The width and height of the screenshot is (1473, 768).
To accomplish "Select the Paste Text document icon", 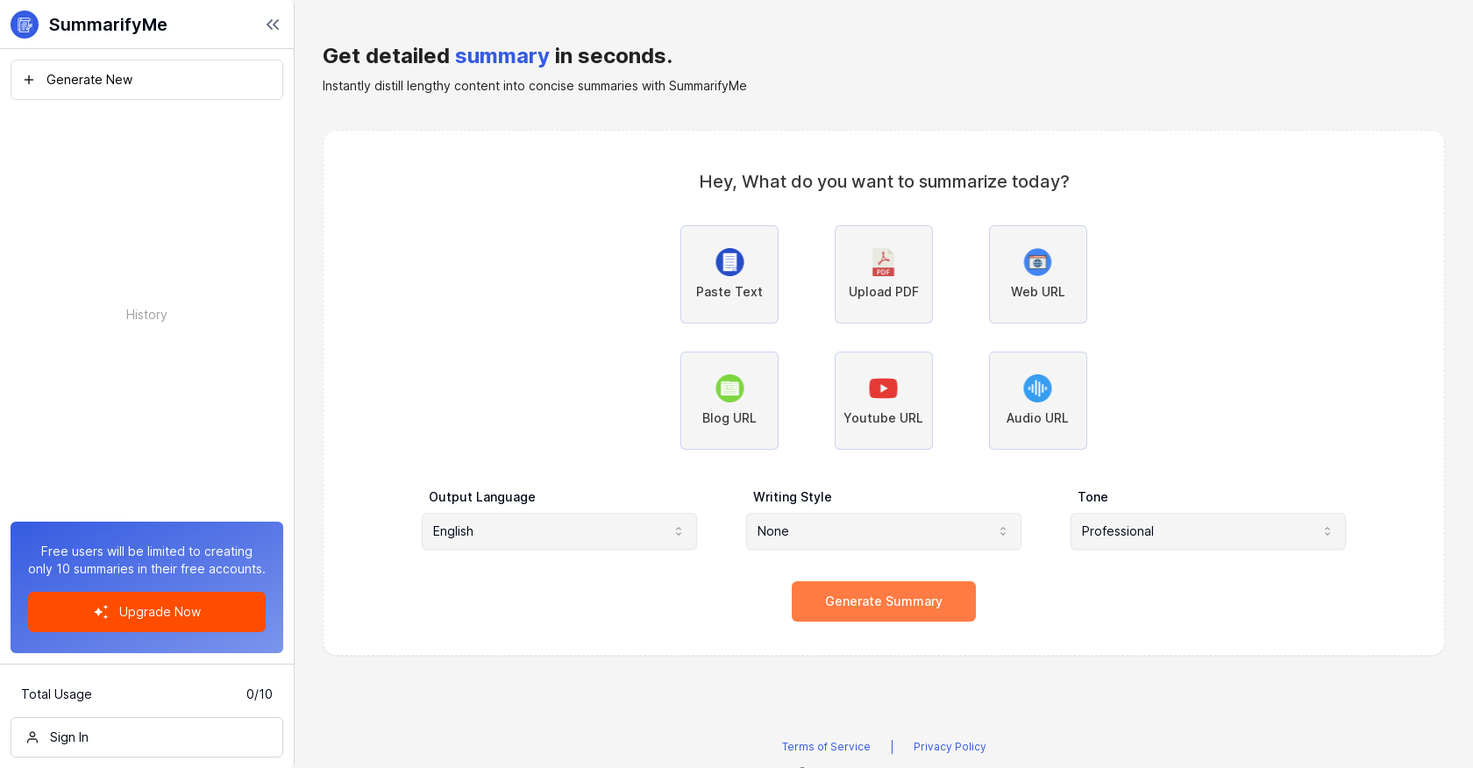I will pyautogui.click(x=729, y=262).
